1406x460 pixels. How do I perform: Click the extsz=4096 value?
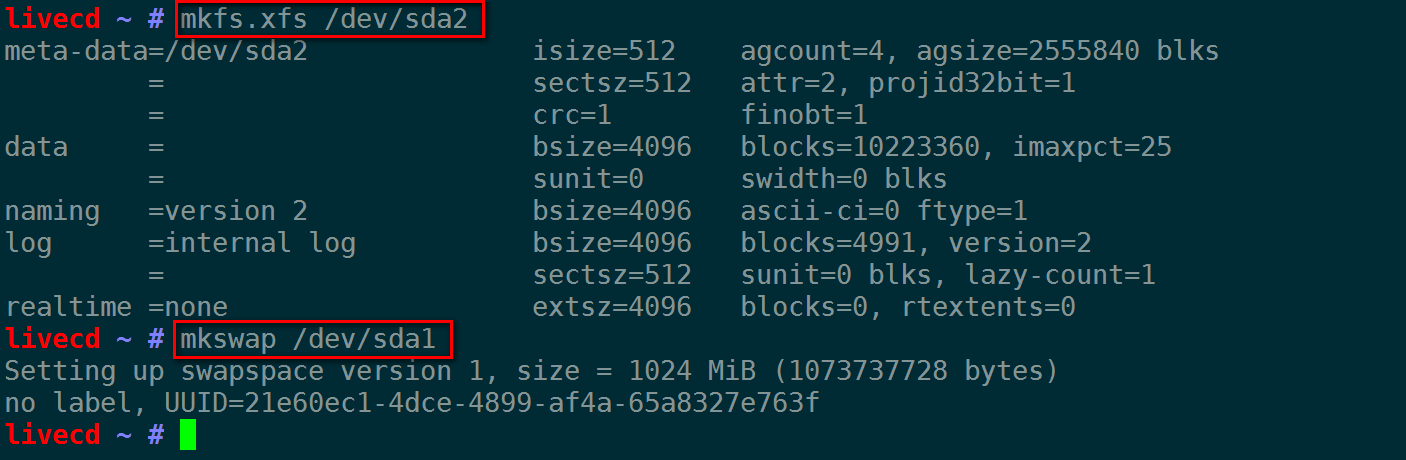pos(612,307)
